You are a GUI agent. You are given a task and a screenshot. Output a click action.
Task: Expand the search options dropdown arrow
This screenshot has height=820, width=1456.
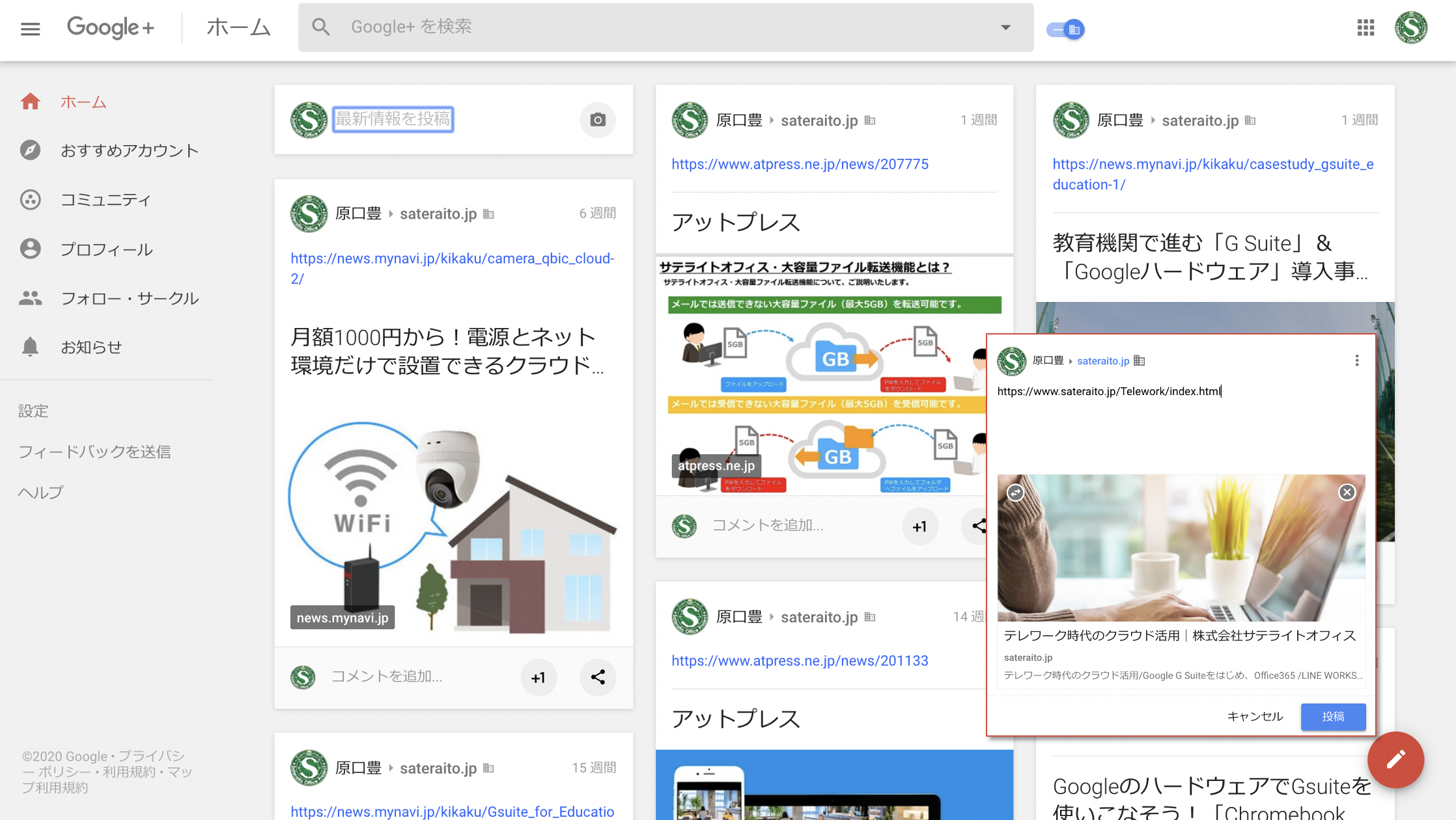tap(1005, 27)
